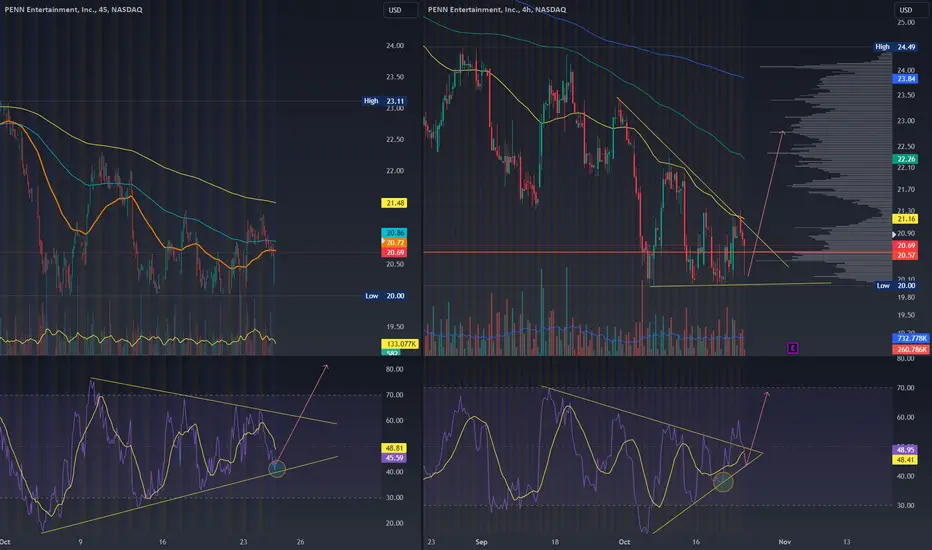The height and width of the screenshot is (550, 932).
Task: Click the purple 45.59 RSI value label
Action: tap(394, 458)
